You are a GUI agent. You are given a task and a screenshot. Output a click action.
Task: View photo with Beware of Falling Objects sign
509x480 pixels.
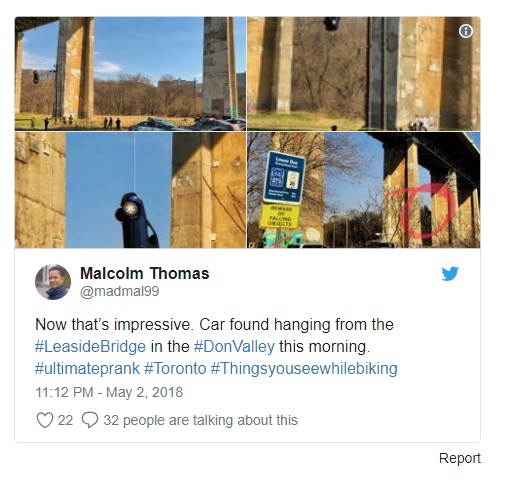pyautogui.click(x=364, y=190)
